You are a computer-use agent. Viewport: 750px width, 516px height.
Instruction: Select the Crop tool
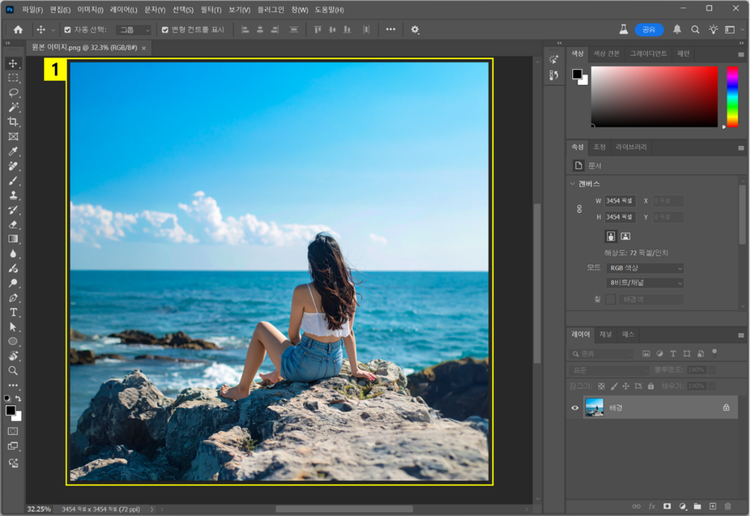tap(13, 121)
